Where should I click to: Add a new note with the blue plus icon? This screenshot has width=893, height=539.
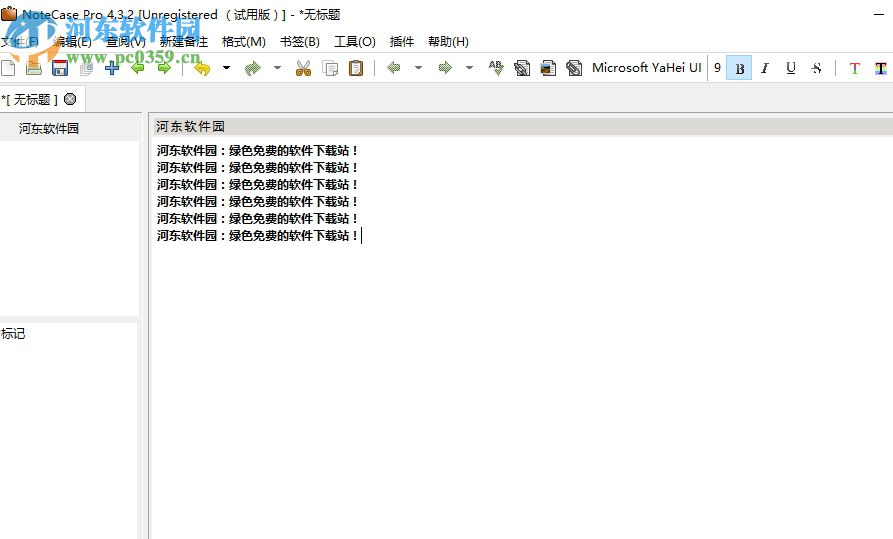[x=112, y=68]
